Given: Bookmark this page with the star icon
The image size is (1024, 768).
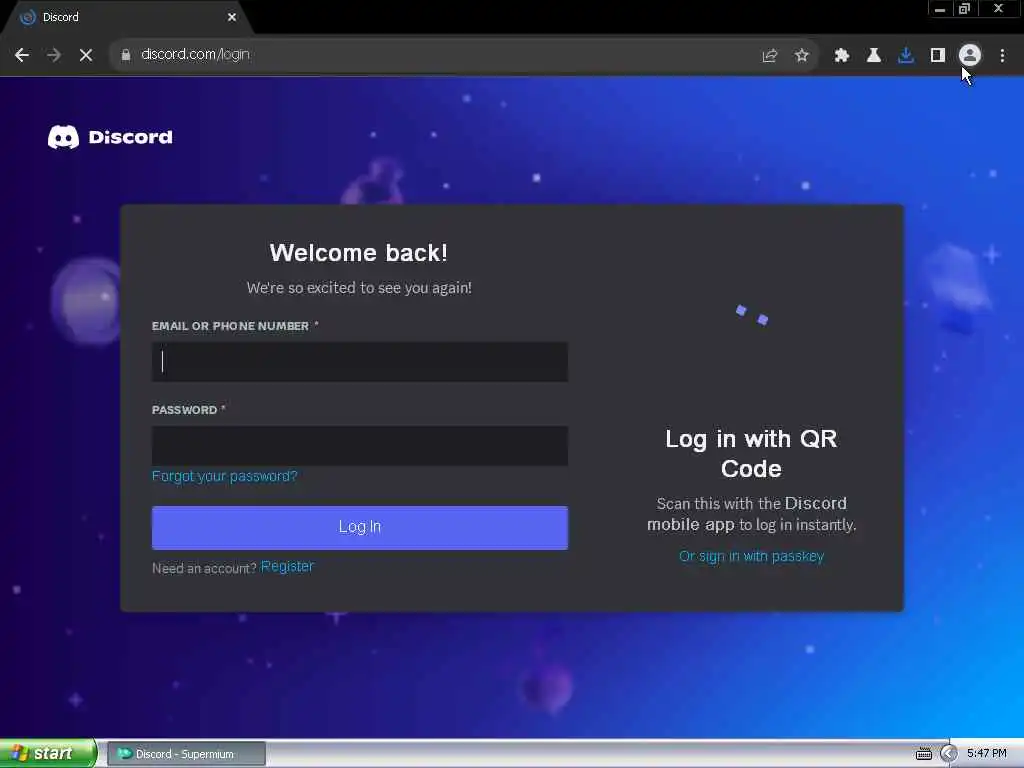Looking at the screenshot, I should tap(802, 56).
